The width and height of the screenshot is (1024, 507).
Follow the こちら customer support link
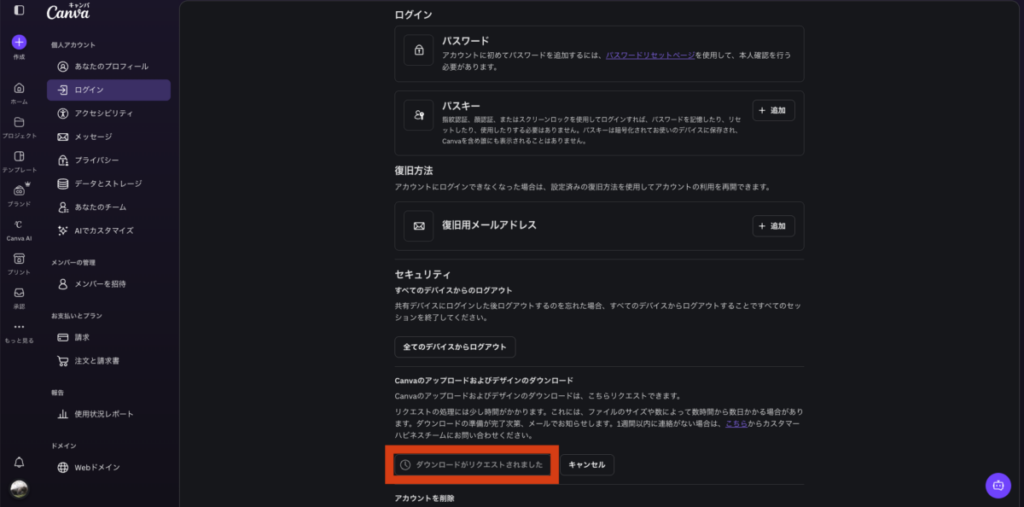(x=736, y=424)
